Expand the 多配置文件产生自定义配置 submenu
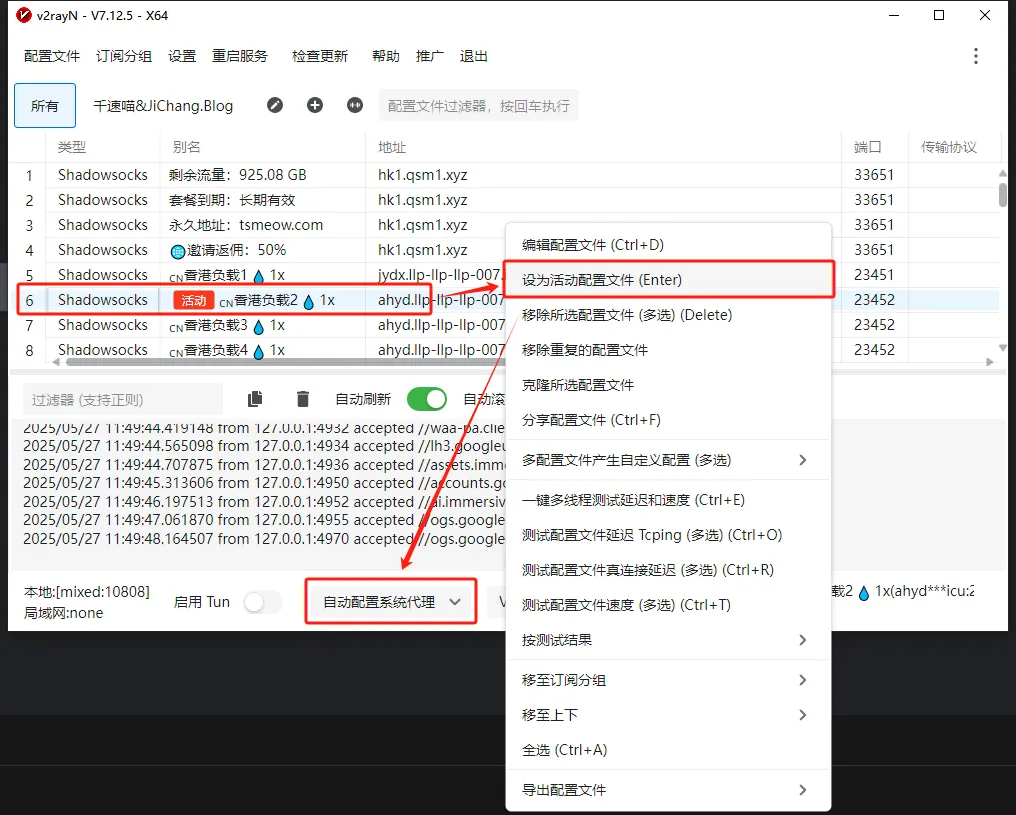 coord(668,460)
